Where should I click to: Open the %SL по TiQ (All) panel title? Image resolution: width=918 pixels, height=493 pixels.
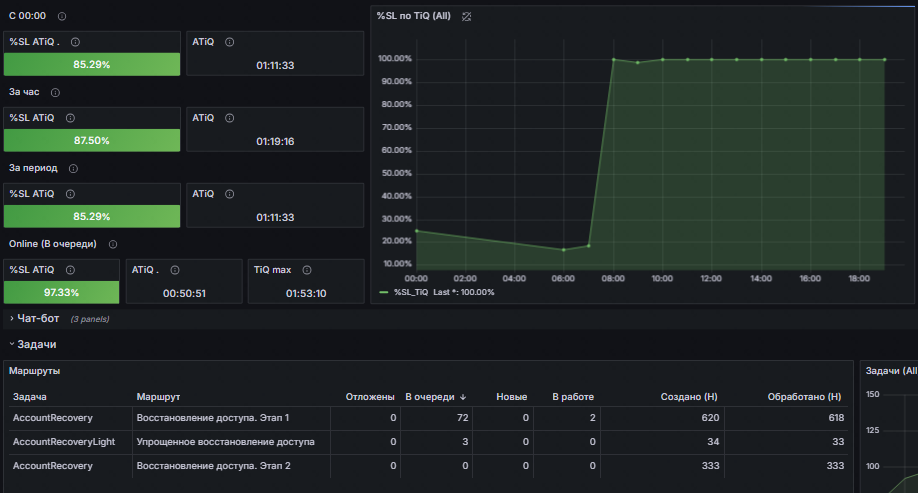click(x=414, y=16)
